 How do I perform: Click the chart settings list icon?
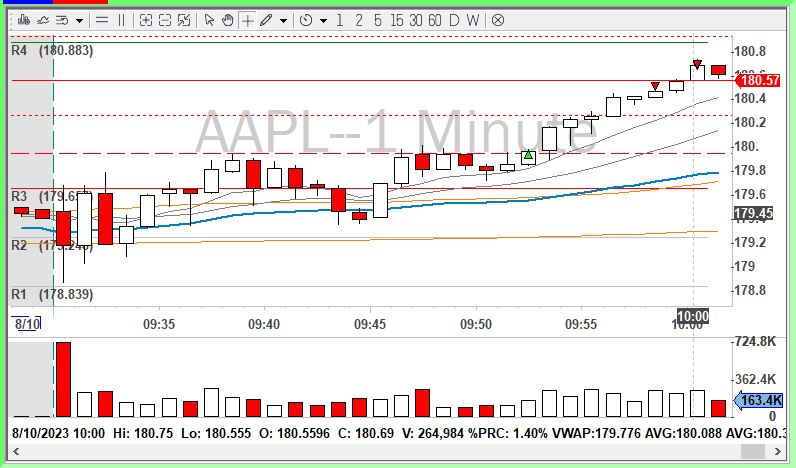click(x=62, y=20)
